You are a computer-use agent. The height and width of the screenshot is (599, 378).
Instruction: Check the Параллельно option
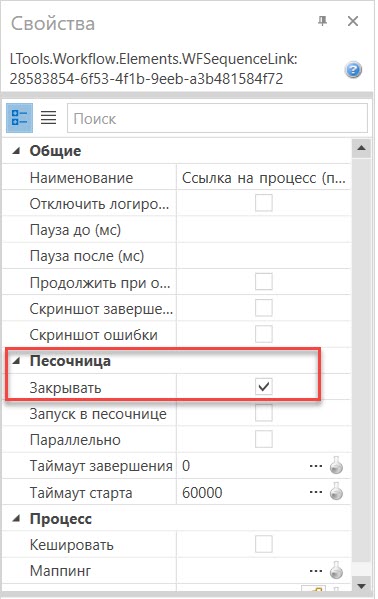click(x=264, y=439)
